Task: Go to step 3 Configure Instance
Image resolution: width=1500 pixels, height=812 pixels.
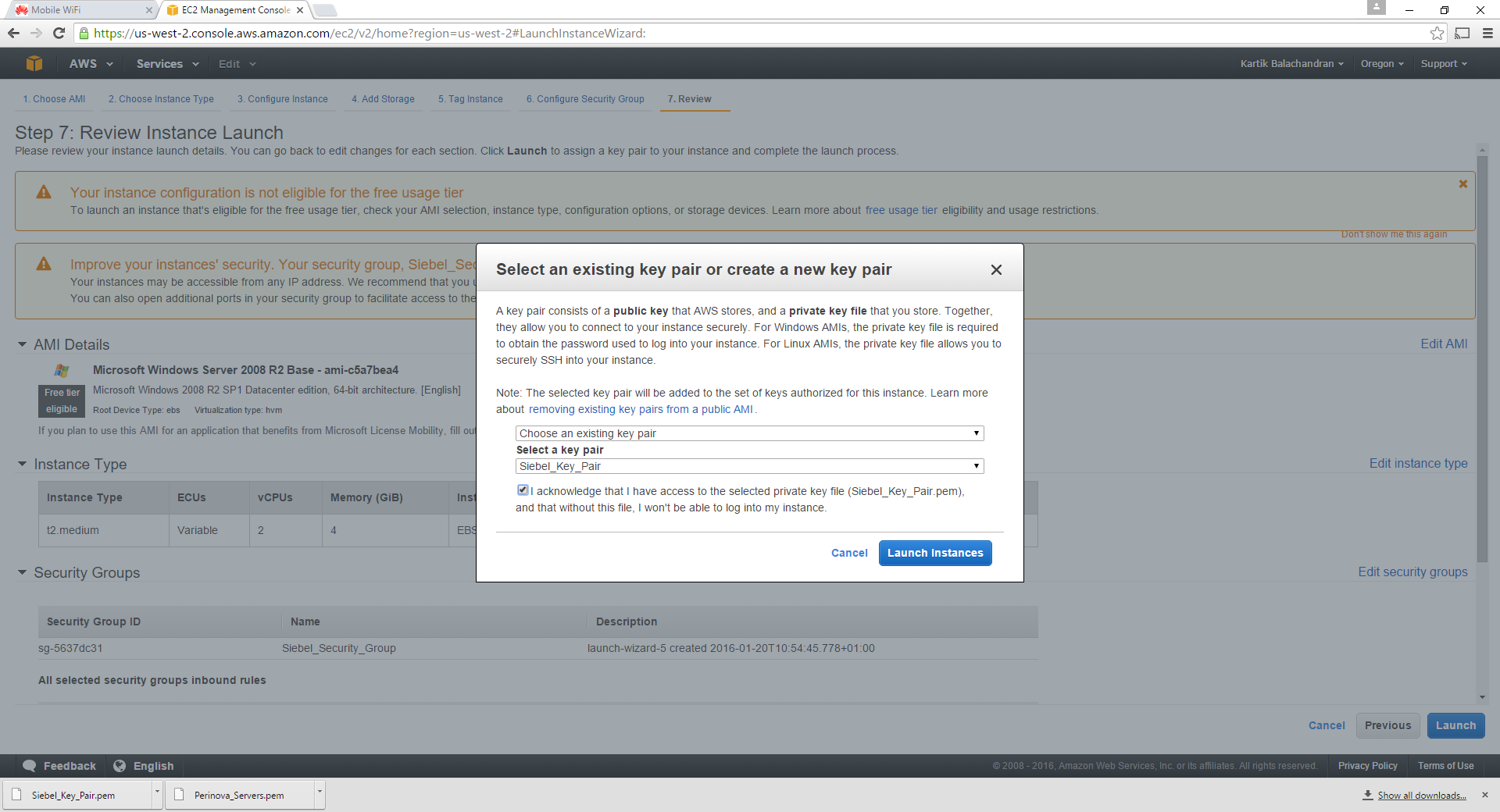Action: 283,99
